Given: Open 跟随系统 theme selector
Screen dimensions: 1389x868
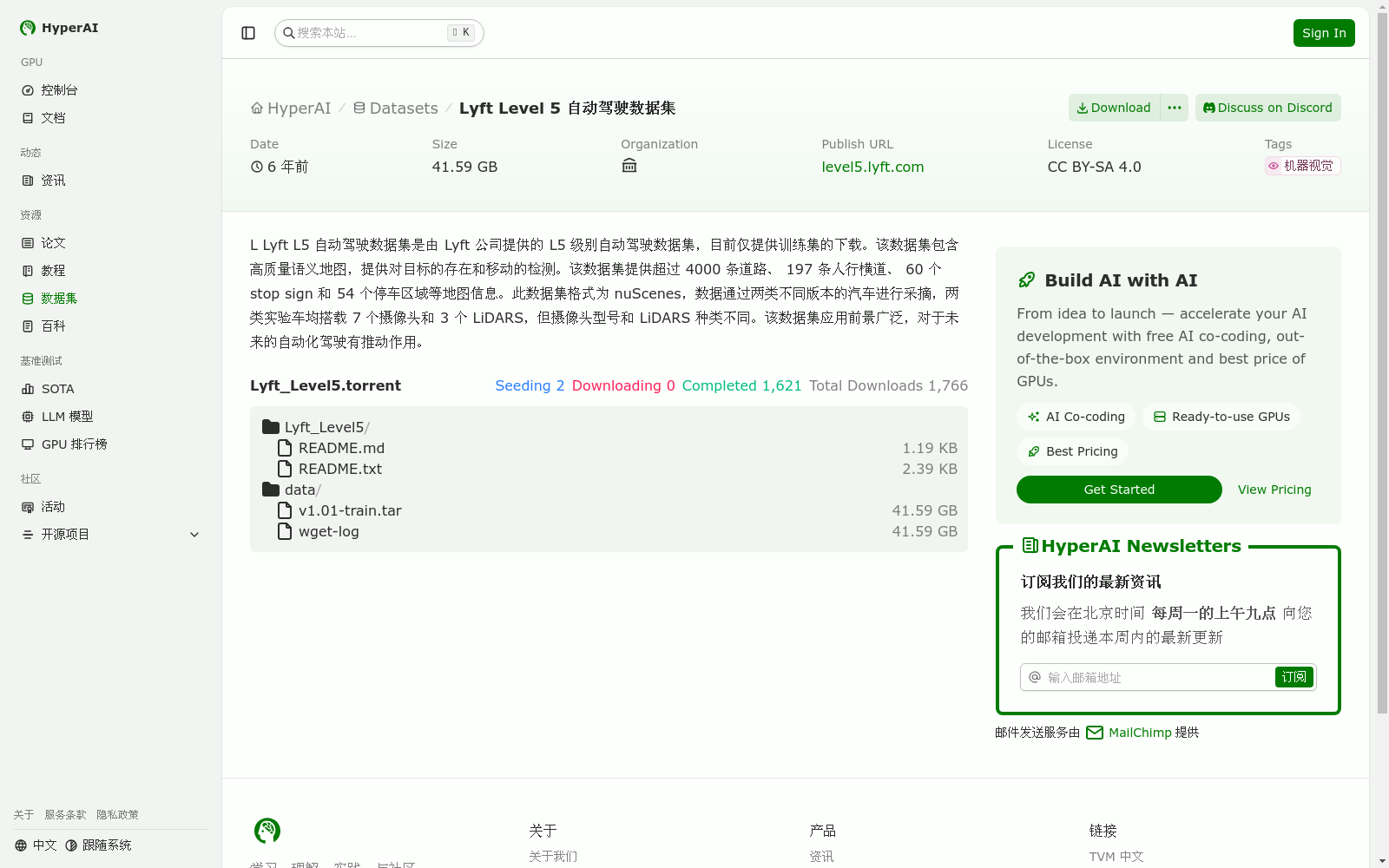Looking at the screenshot, I should click(x=98, y=845).
